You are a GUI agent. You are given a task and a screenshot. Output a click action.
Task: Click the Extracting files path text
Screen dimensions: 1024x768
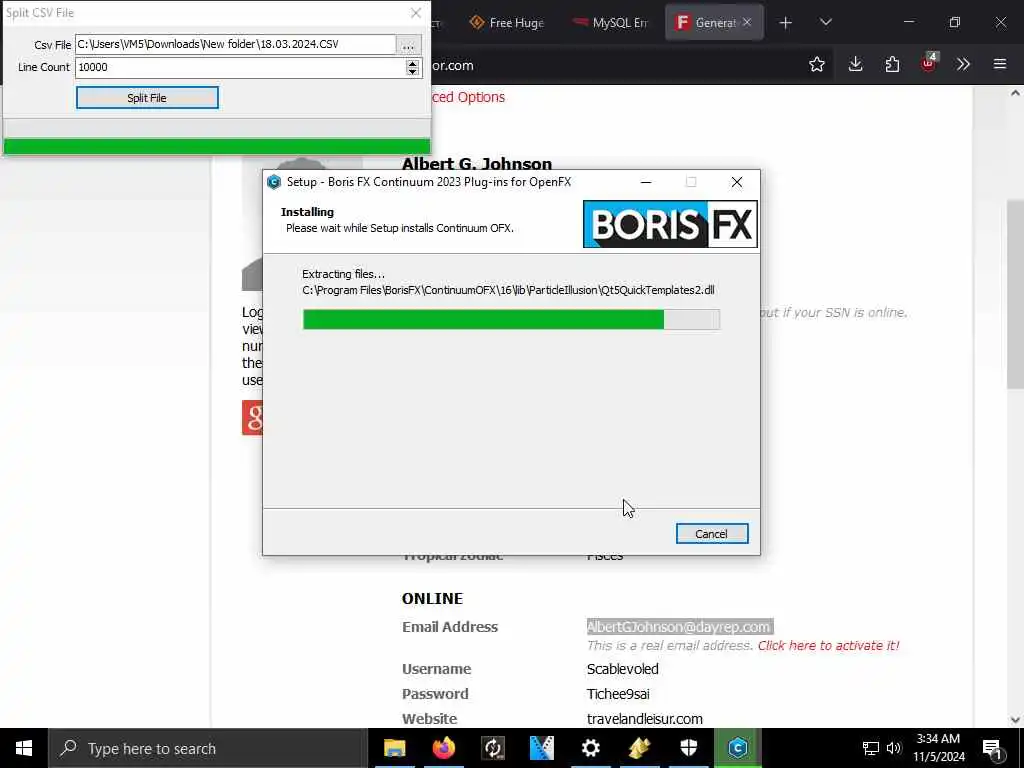tap(508, 290)
